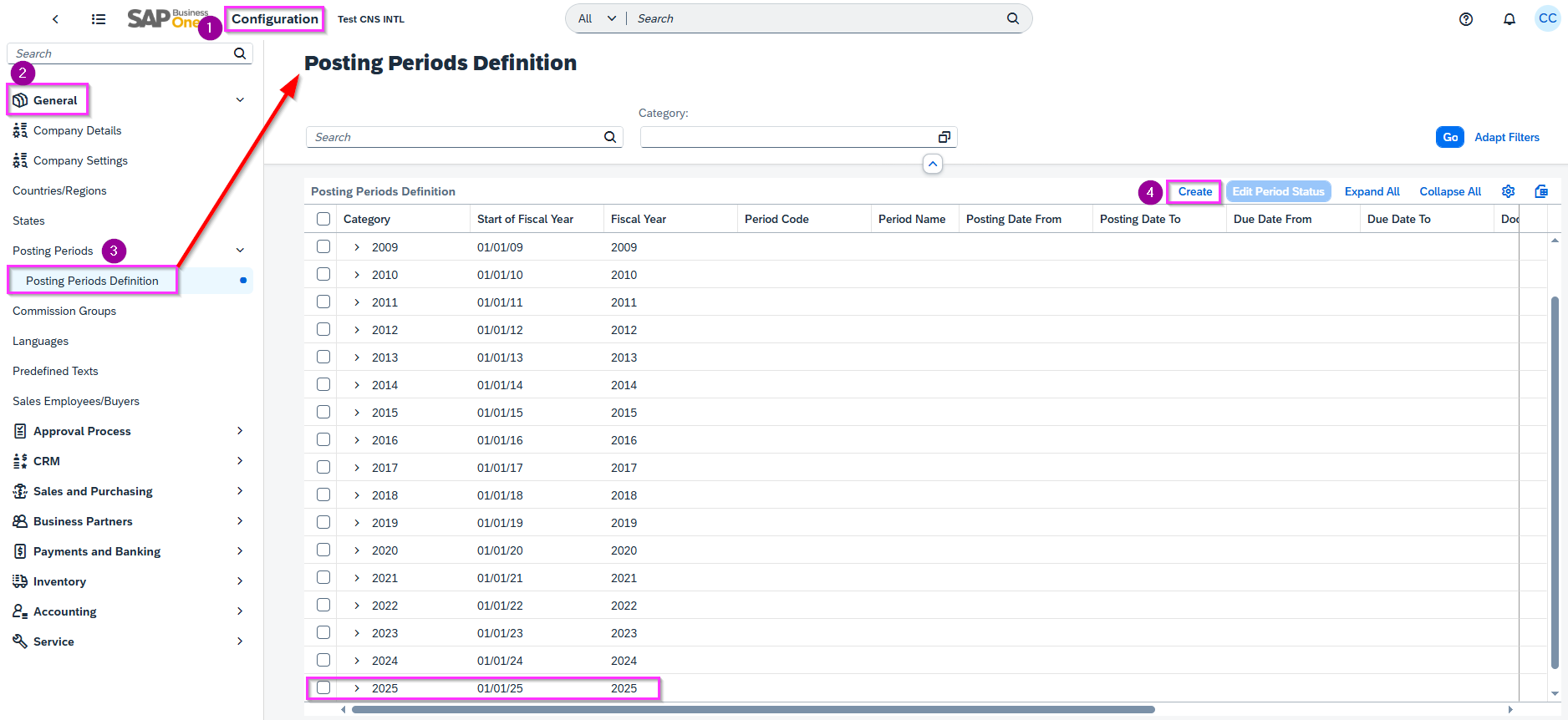The image size is (1568, 720).
Task: Open Category value help icon
Action: (x=944, y=137)
